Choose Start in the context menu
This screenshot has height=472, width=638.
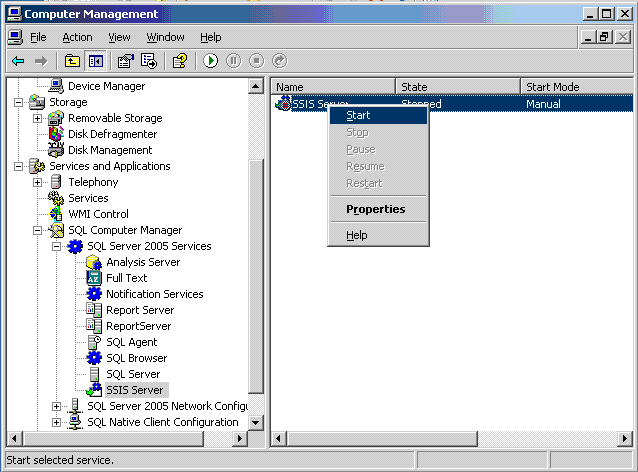pos(378,116)
